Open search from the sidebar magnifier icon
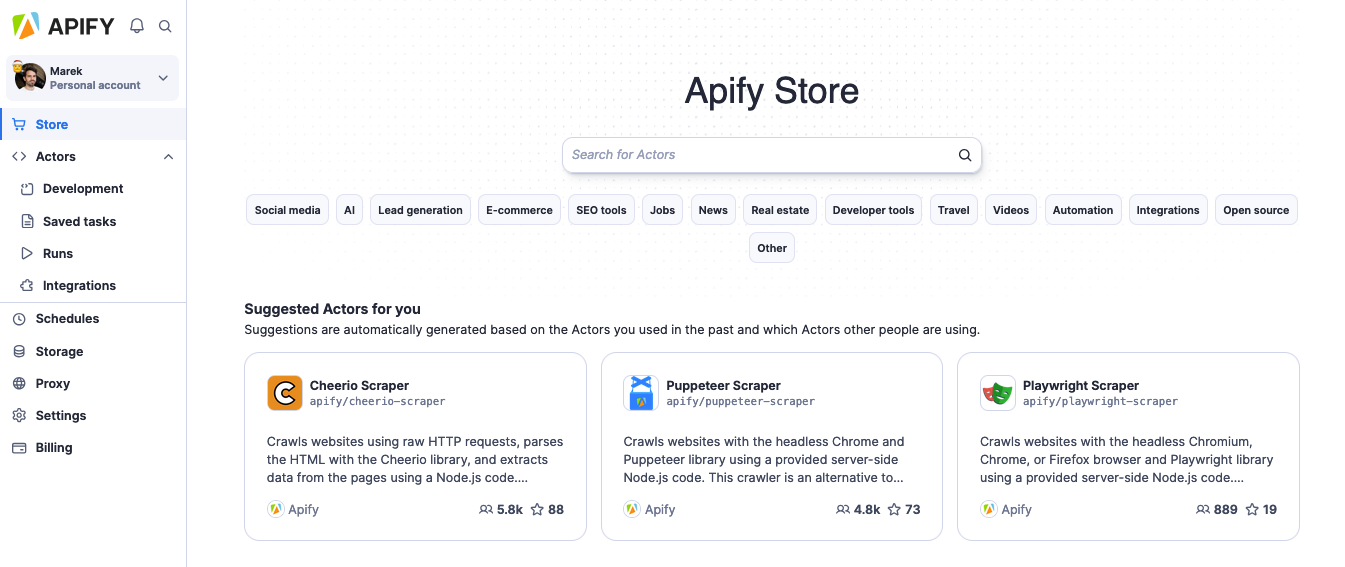 [165, 27]
